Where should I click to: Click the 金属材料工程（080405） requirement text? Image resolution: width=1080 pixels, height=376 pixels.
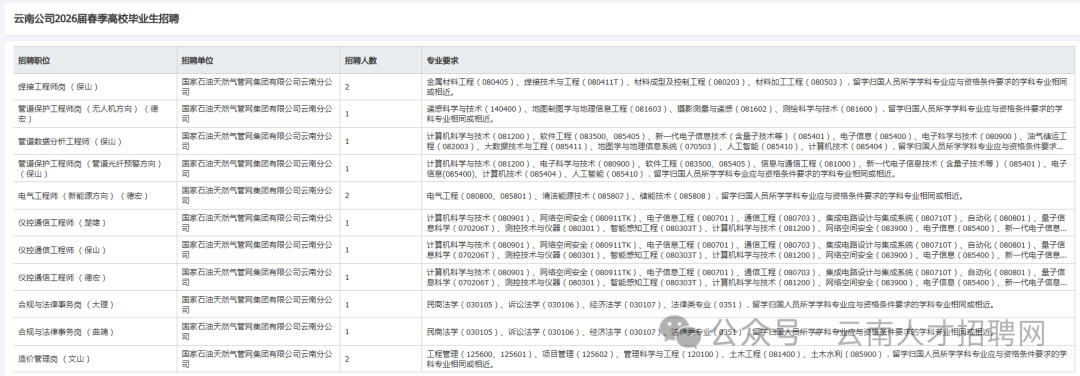point(470,81)
